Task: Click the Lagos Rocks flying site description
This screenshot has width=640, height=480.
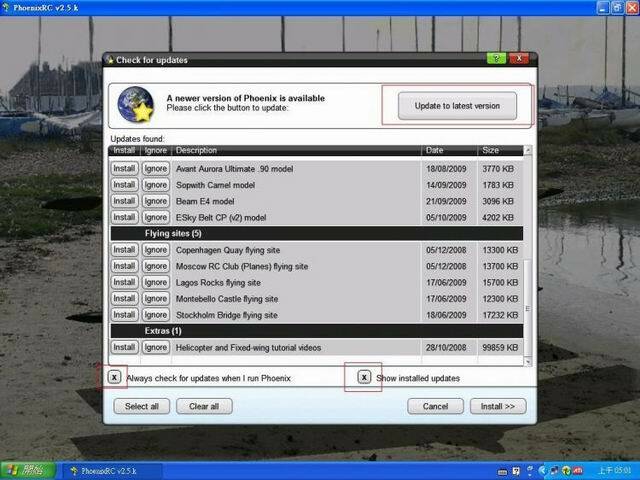Action: [x=218, y=283]
